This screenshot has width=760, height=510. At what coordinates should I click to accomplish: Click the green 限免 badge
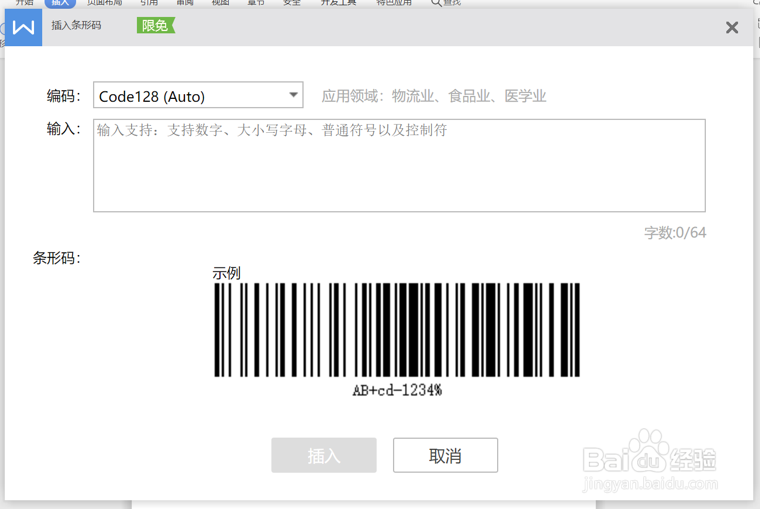(156, 25)
